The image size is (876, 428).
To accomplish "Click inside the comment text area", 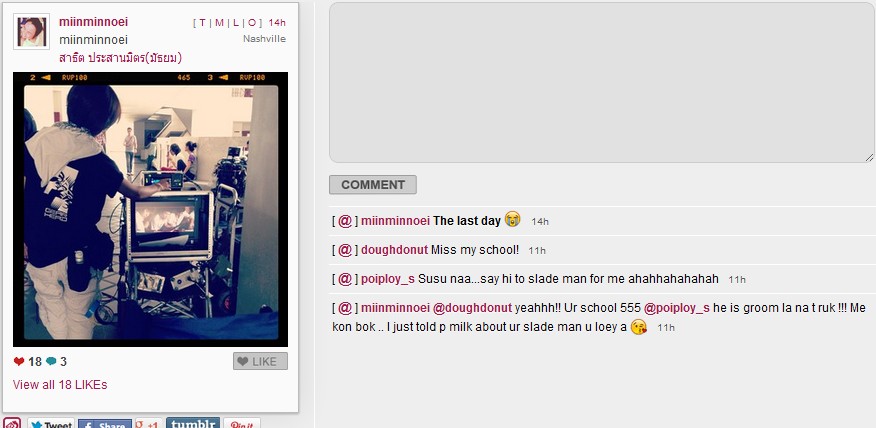I will (602, 83).
